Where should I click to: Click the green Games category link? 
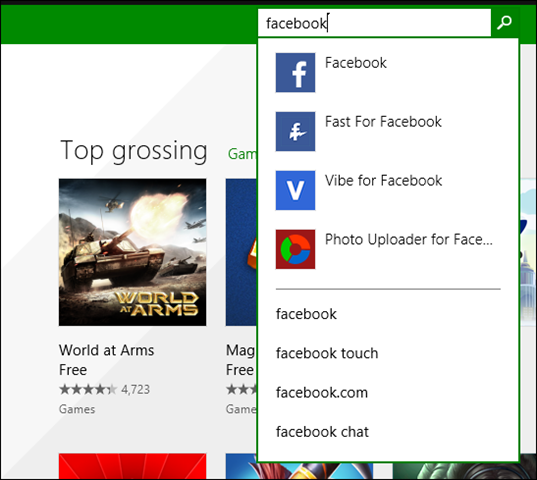(242, 154)
